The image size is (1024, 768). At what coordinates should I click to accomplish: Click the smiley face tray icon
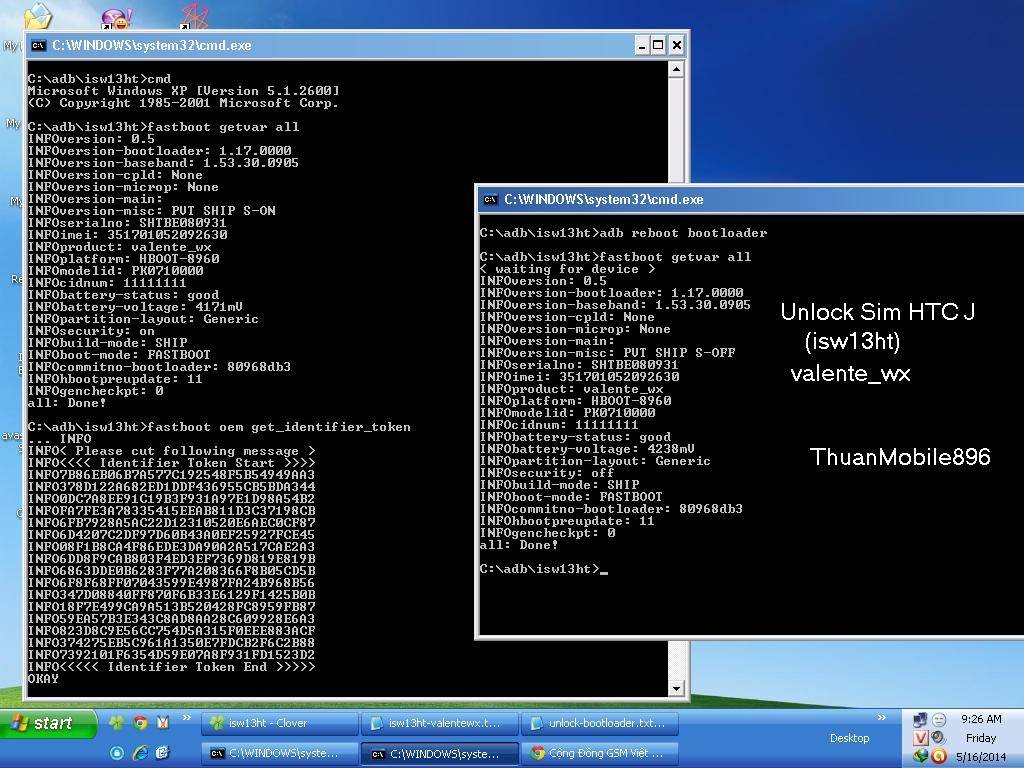[x=939, y=720]
